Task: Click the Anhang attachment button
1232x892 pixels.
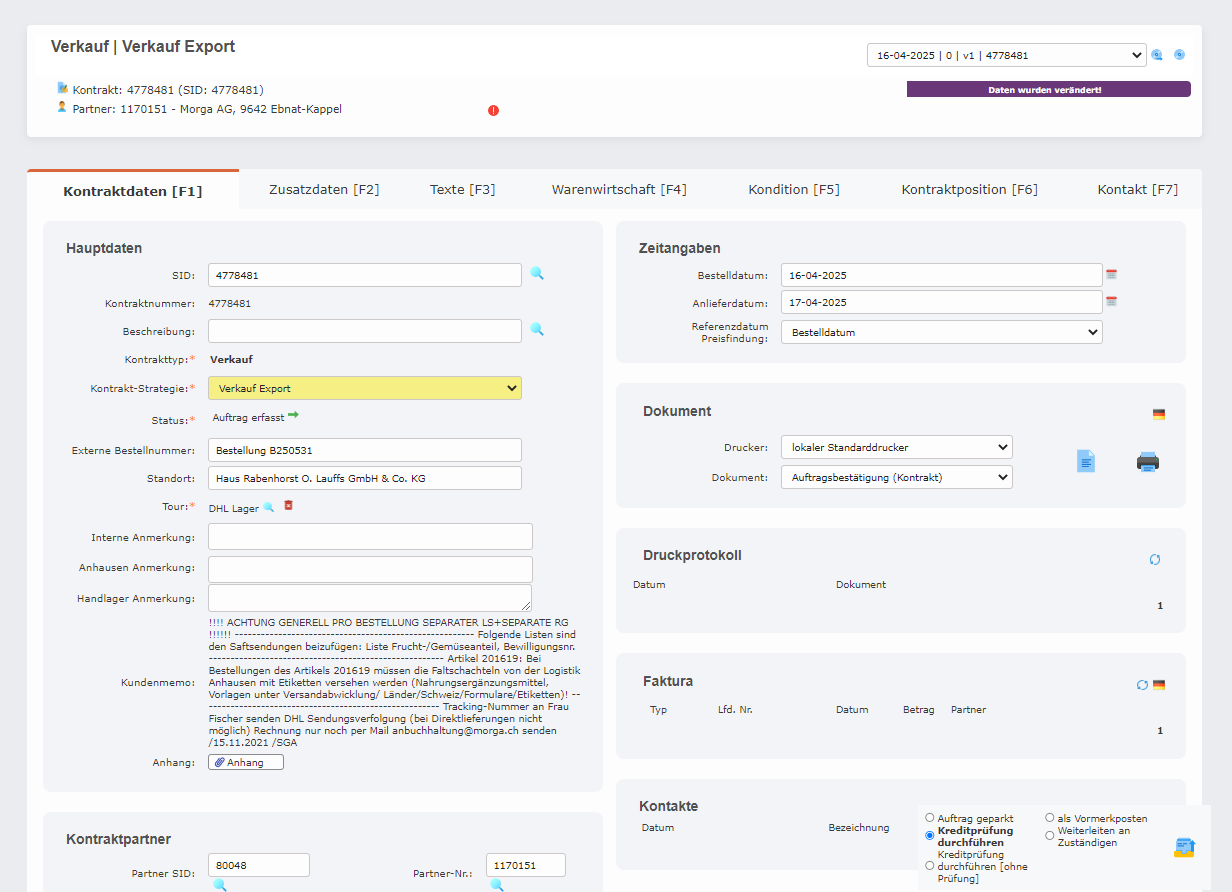Action: (246, 762)
